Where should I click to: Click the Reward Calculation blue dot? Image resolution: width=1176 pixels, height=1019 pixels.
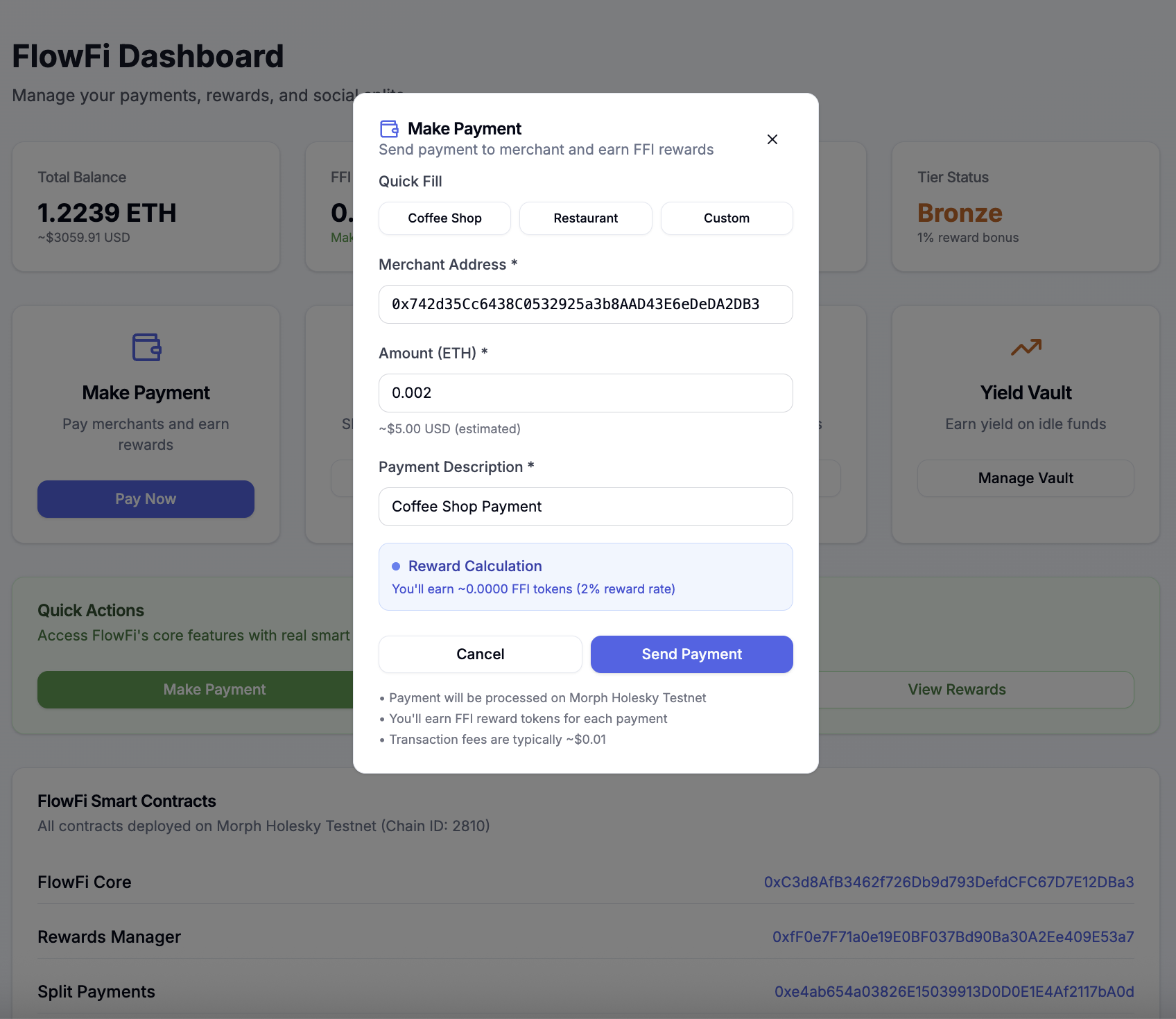click(396, 566)
